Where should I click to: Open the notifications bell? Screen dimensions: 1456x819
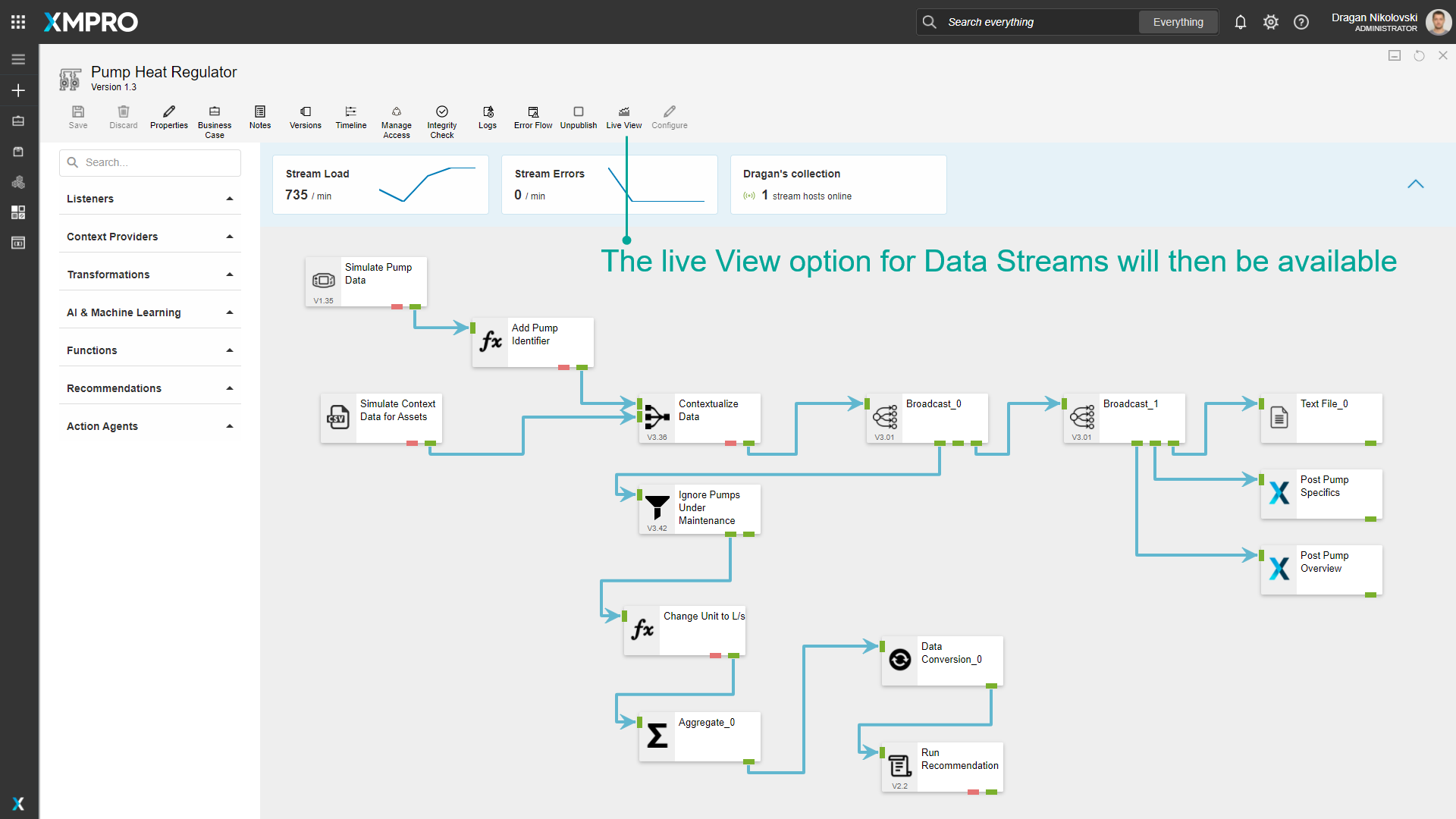(1240, 22)
